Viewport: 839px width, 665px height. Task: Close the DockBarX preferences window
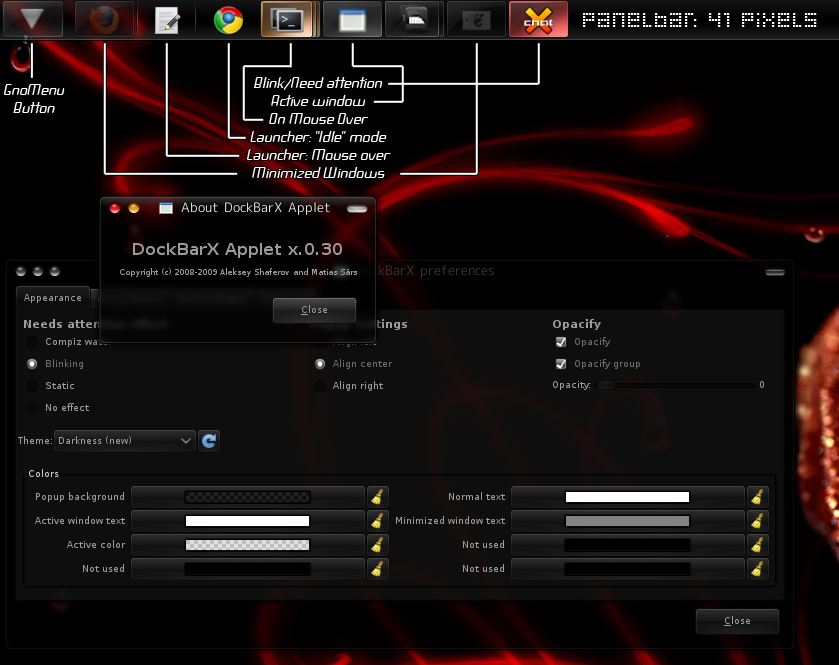click(737, 621)
